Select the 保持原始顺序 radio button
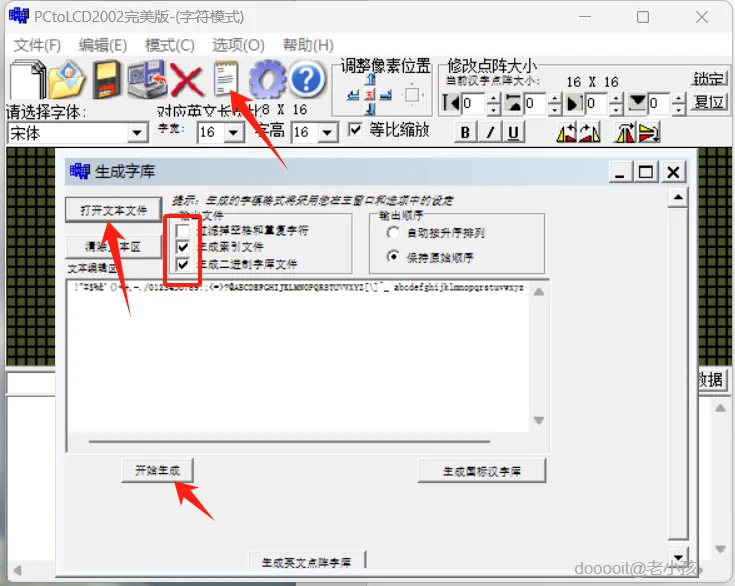 click(x=393, y=256)
